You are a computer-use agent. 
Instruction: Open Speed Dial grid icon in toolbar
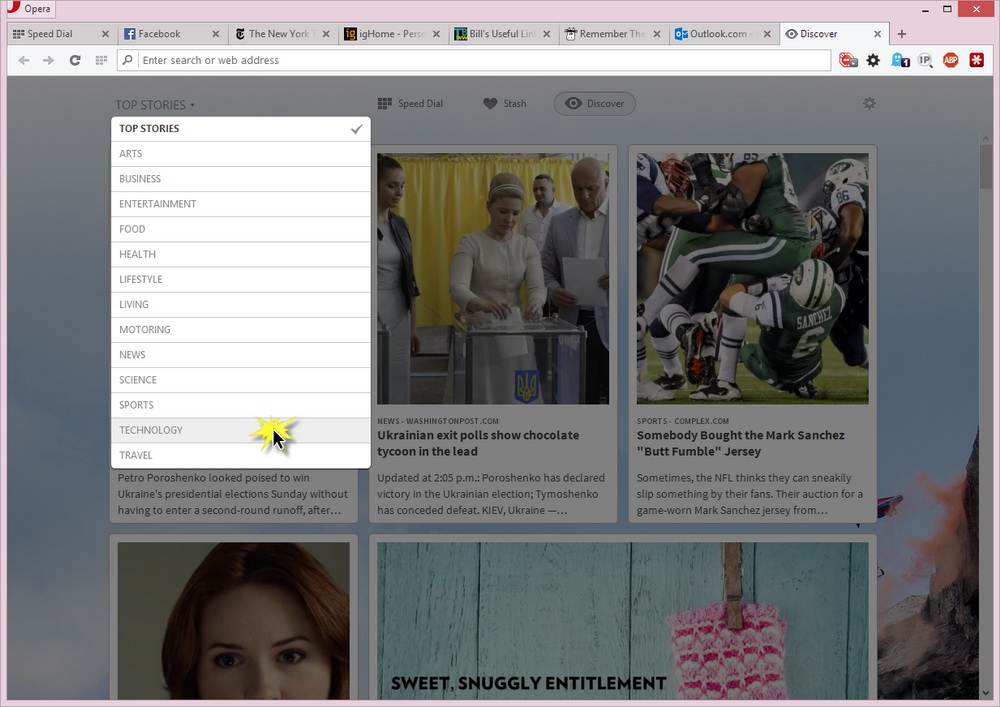pos(101,60)
